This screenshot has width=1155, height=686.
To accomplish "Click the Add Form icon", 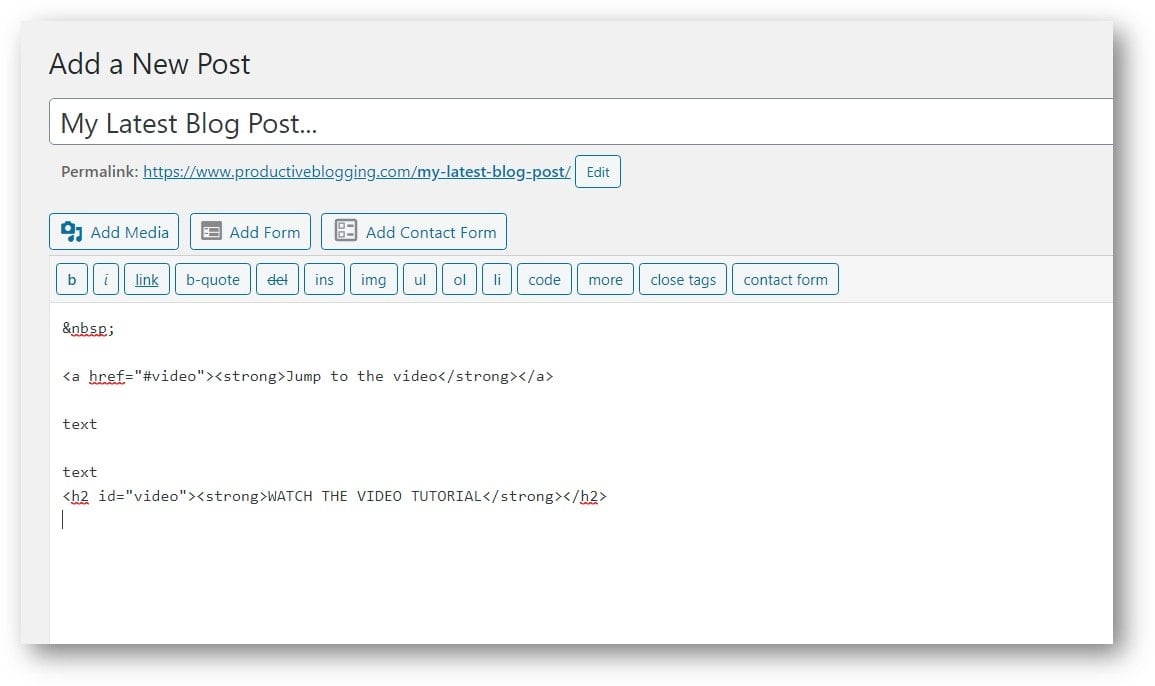I will coord(211,231).
